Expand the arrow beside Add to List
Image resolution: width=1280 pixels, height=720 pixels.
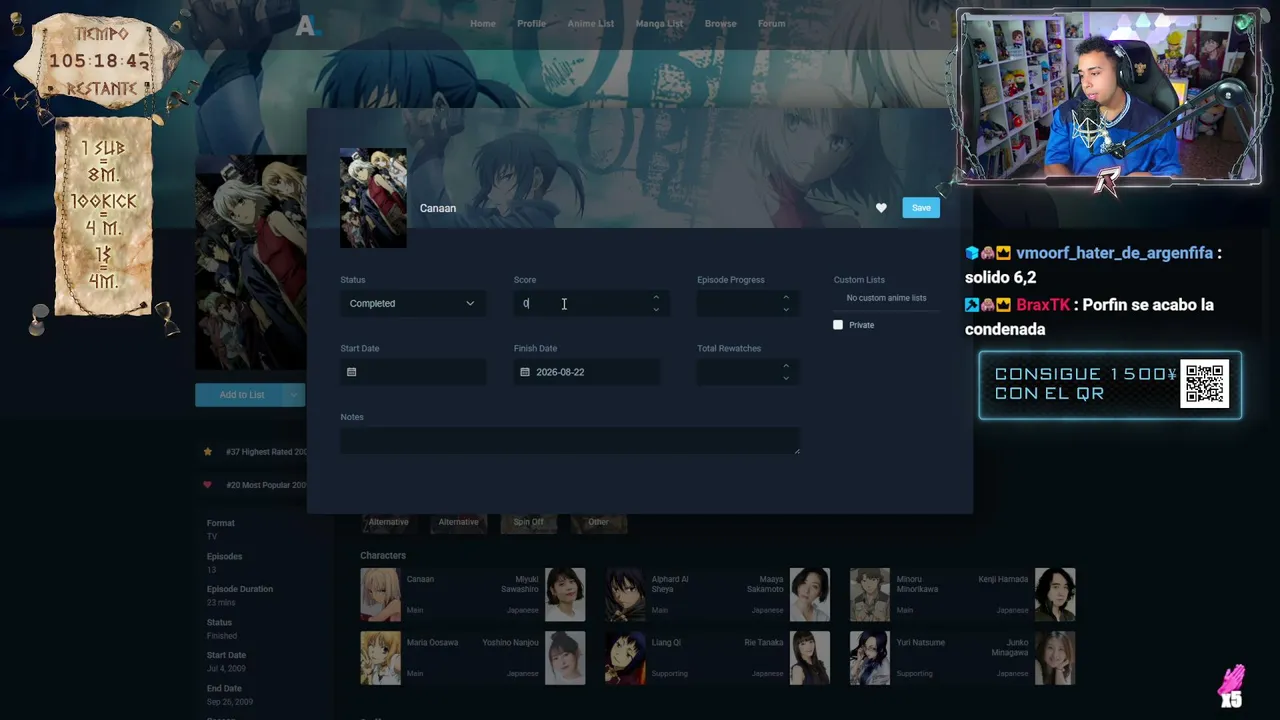tap(293, 395)
